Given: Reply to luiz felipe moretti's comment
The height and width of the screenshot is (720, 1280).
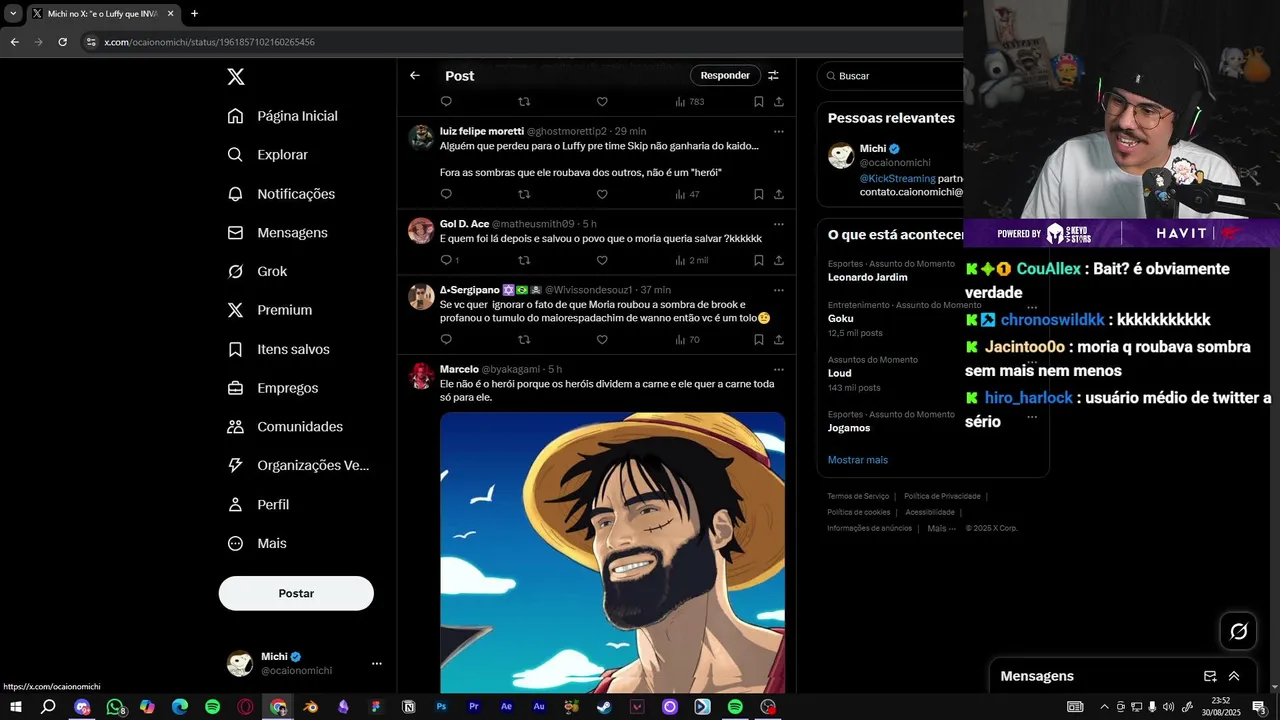Looking at the screenshot, I should click(x=446, y=194).
